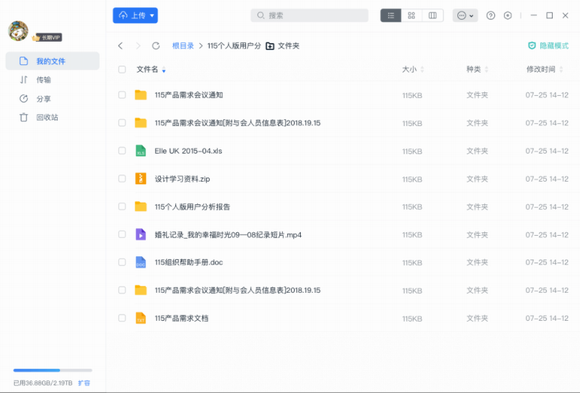Click the new folder icon in breadcrumb

coord(270,46)
